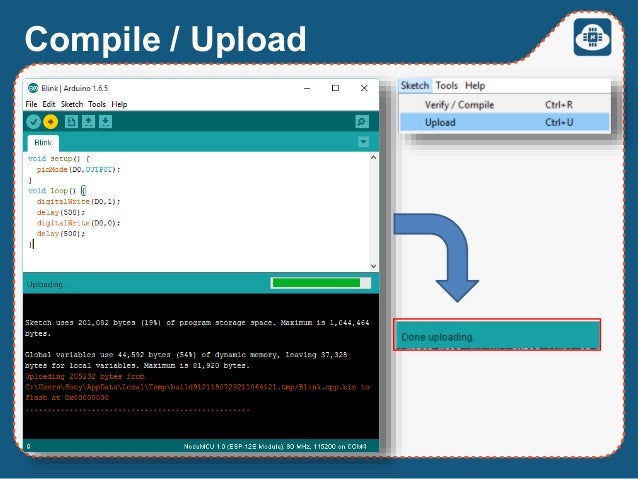Click the Verify checkmark toolbar icon
Screen dimensions: 638x479
pos(33,121)
